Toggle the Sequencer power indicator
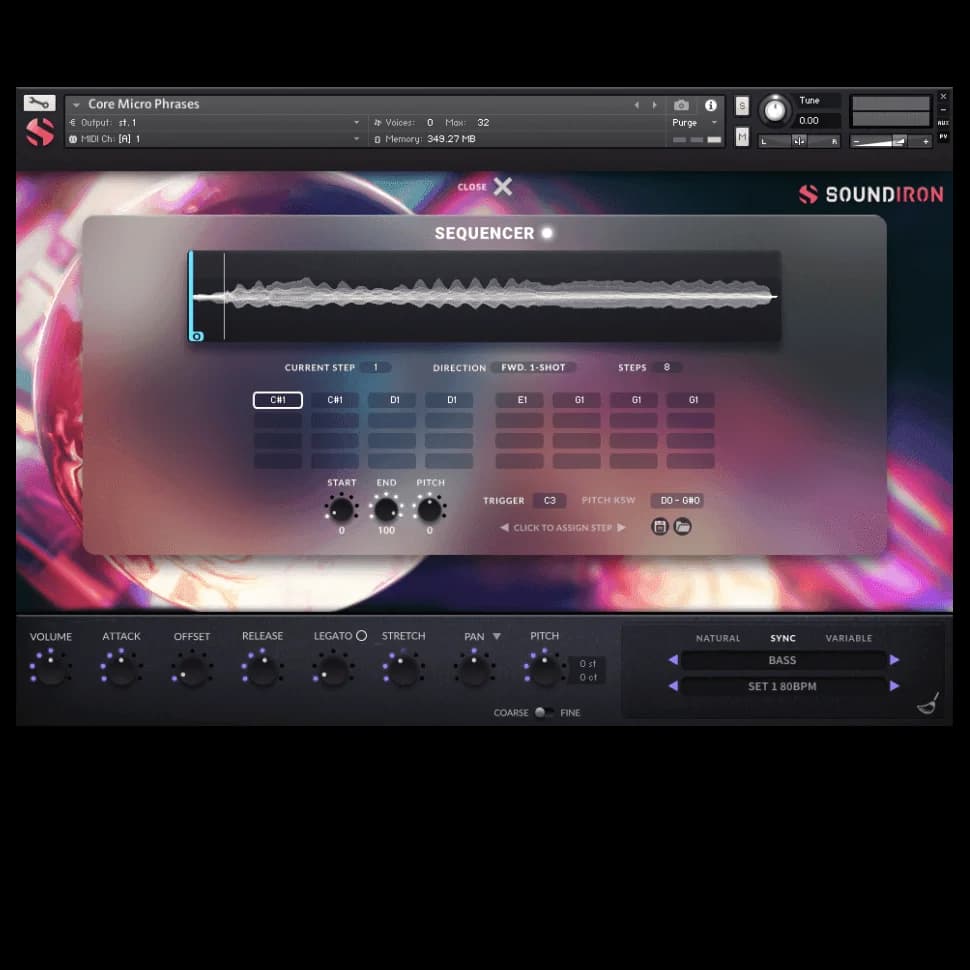This screenshot has height=970, width=970. click(547, 233)
